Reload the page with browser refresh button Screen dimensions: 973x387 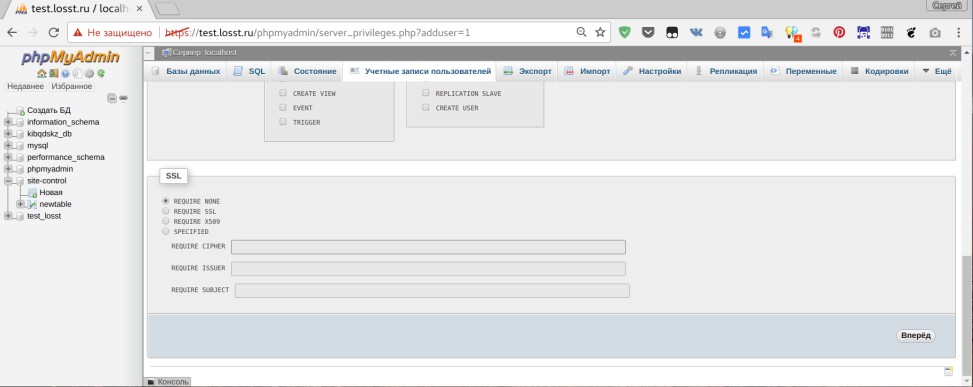pyautogui.click(x=53, y=32)
